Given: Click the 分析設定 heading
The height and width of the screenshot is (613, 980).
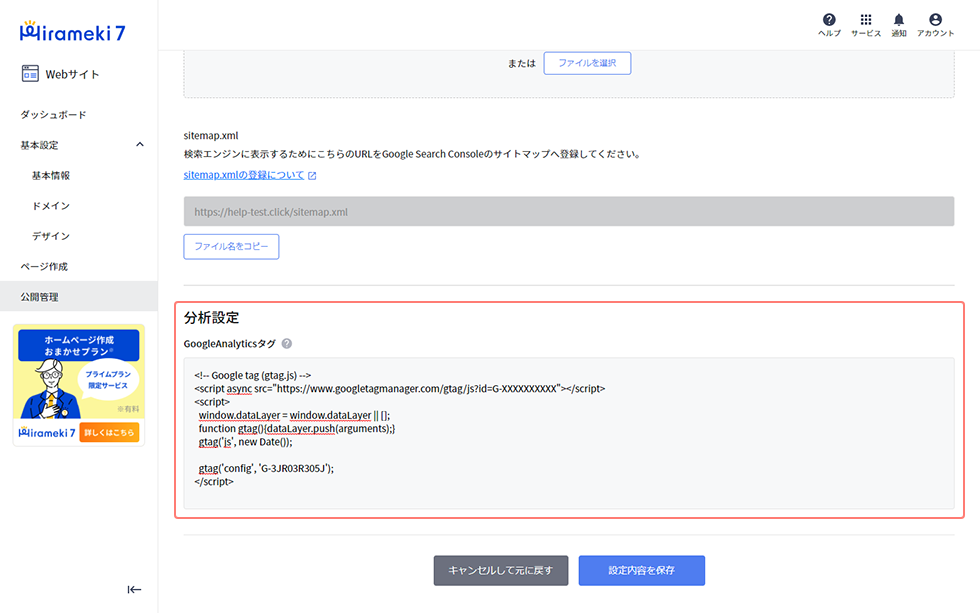Looking at the screenshot, I should click(211, 317).
